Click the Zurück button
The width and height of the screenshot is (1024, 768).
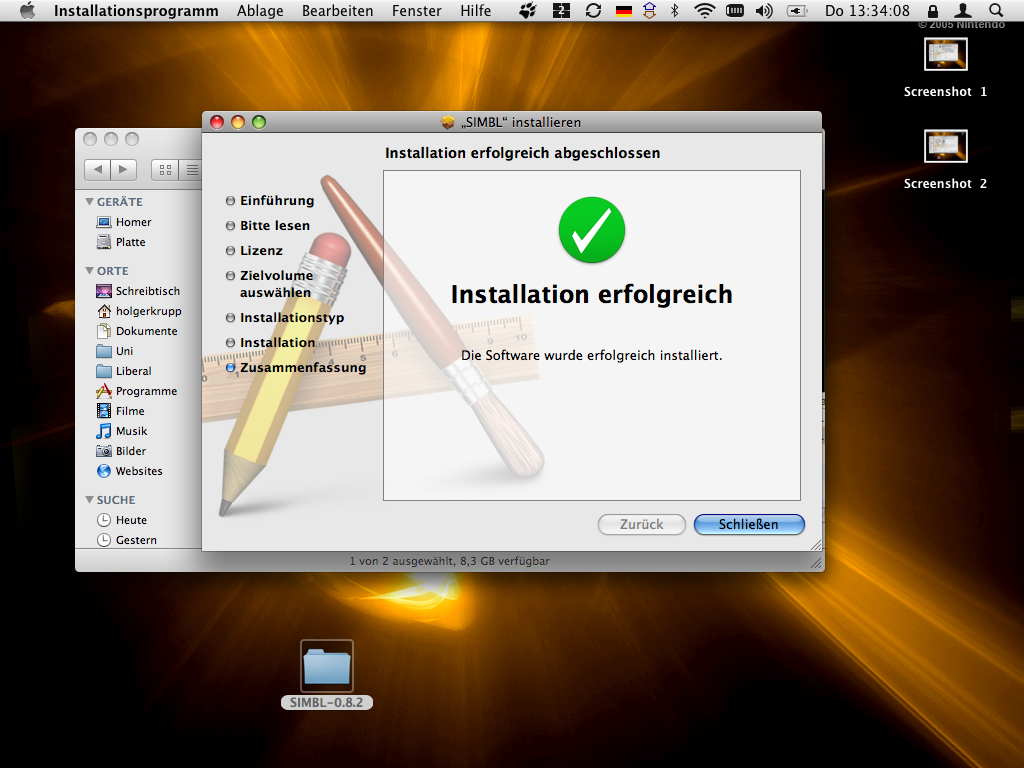click(x=641, y=524)
